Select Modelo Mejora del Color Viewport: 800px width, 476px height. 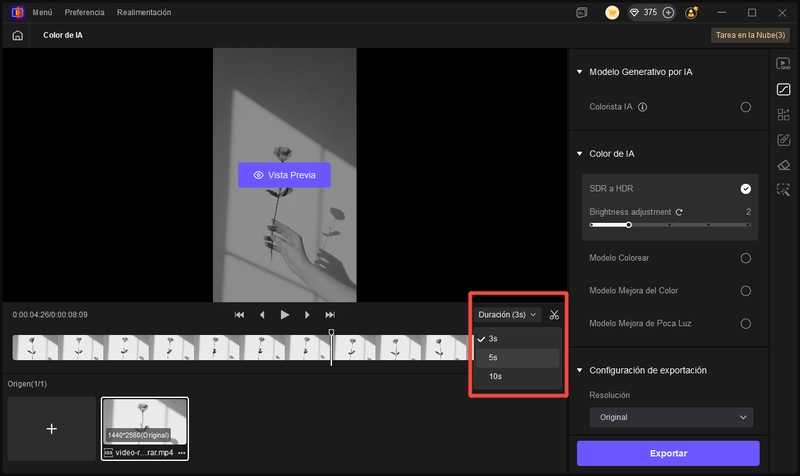coord(745,291)
